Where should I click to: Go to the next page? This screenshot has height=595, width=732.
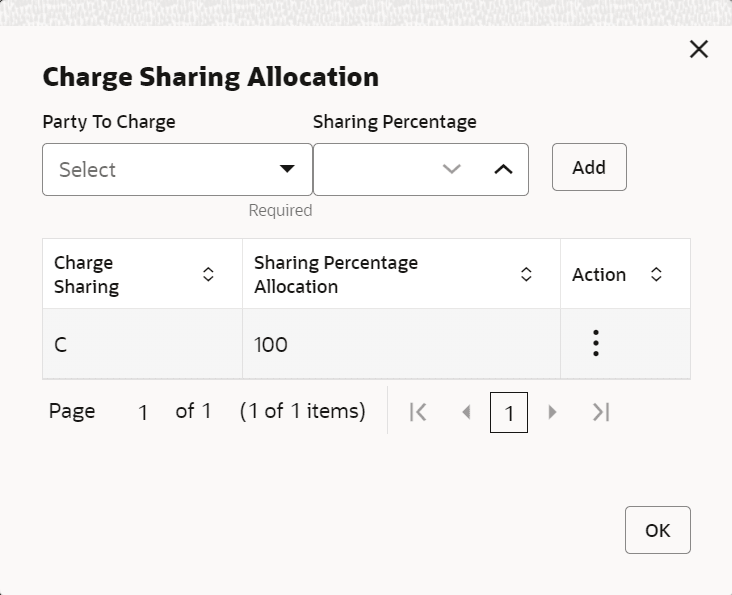(552, 412)
